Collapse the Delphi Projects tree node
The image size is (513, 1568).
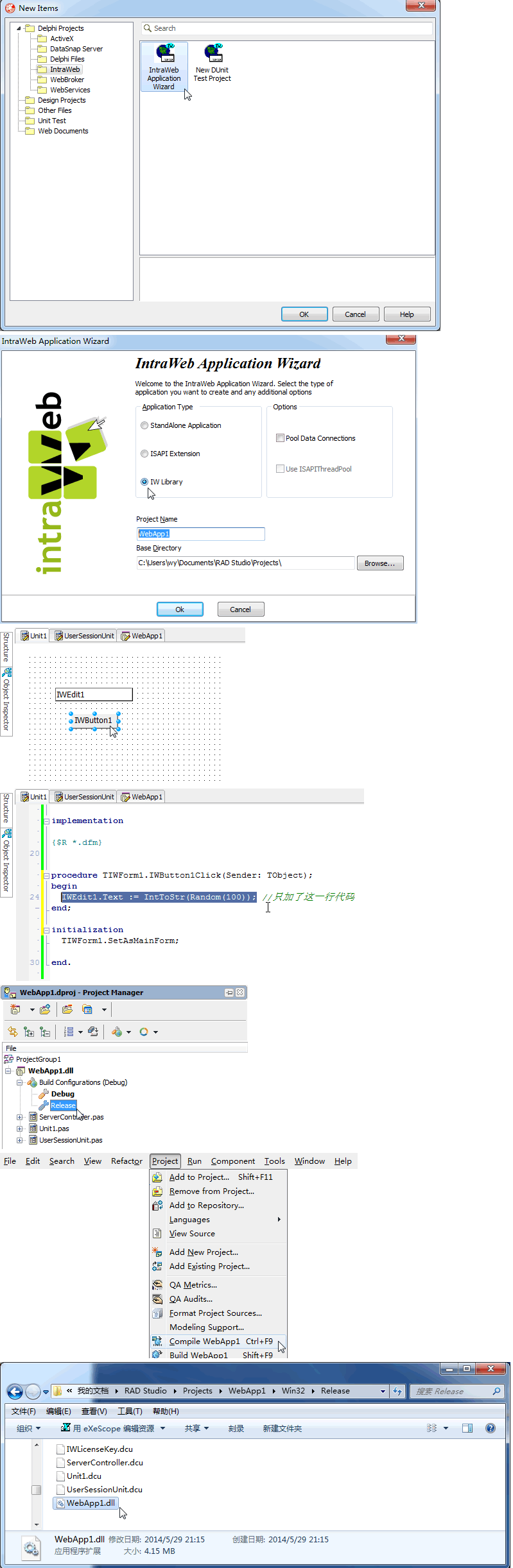coord(19,28)
